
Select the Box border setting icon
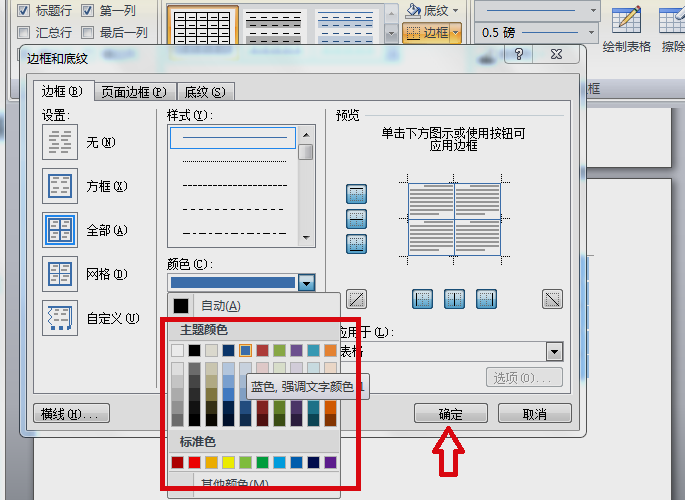60,186
